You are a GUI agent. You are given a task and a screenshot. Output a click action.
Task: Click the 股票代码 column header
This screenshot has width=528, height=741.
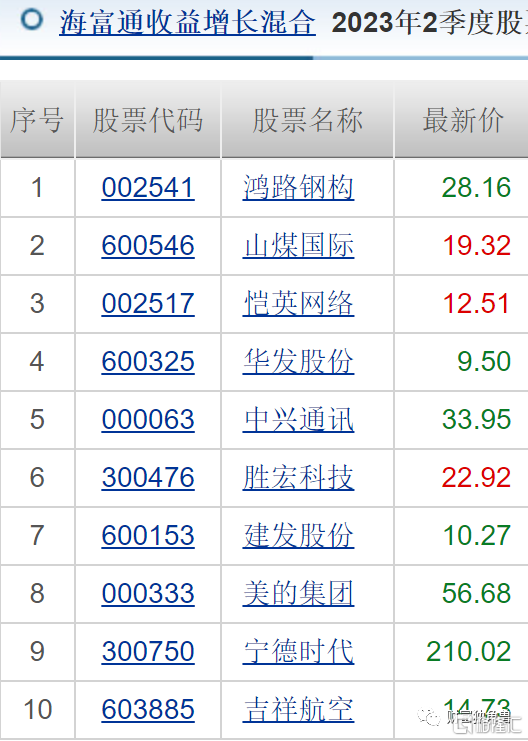tap(148, 120)
